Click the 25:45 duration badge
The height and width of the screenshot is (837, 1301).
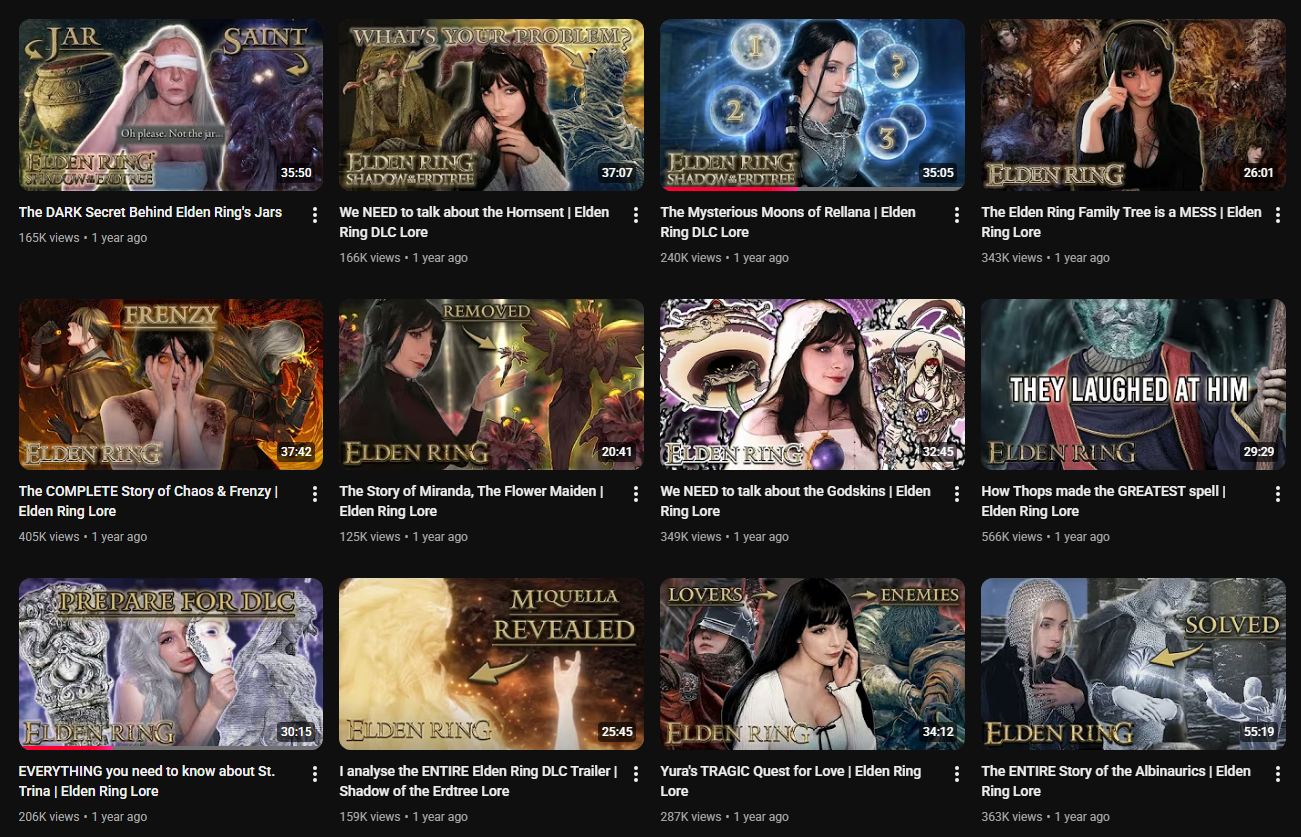click(617, 732)
